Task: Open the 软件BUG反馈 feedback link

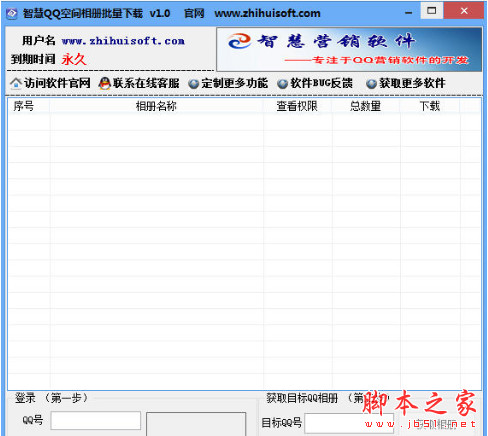Action: (x=321, y=83)
